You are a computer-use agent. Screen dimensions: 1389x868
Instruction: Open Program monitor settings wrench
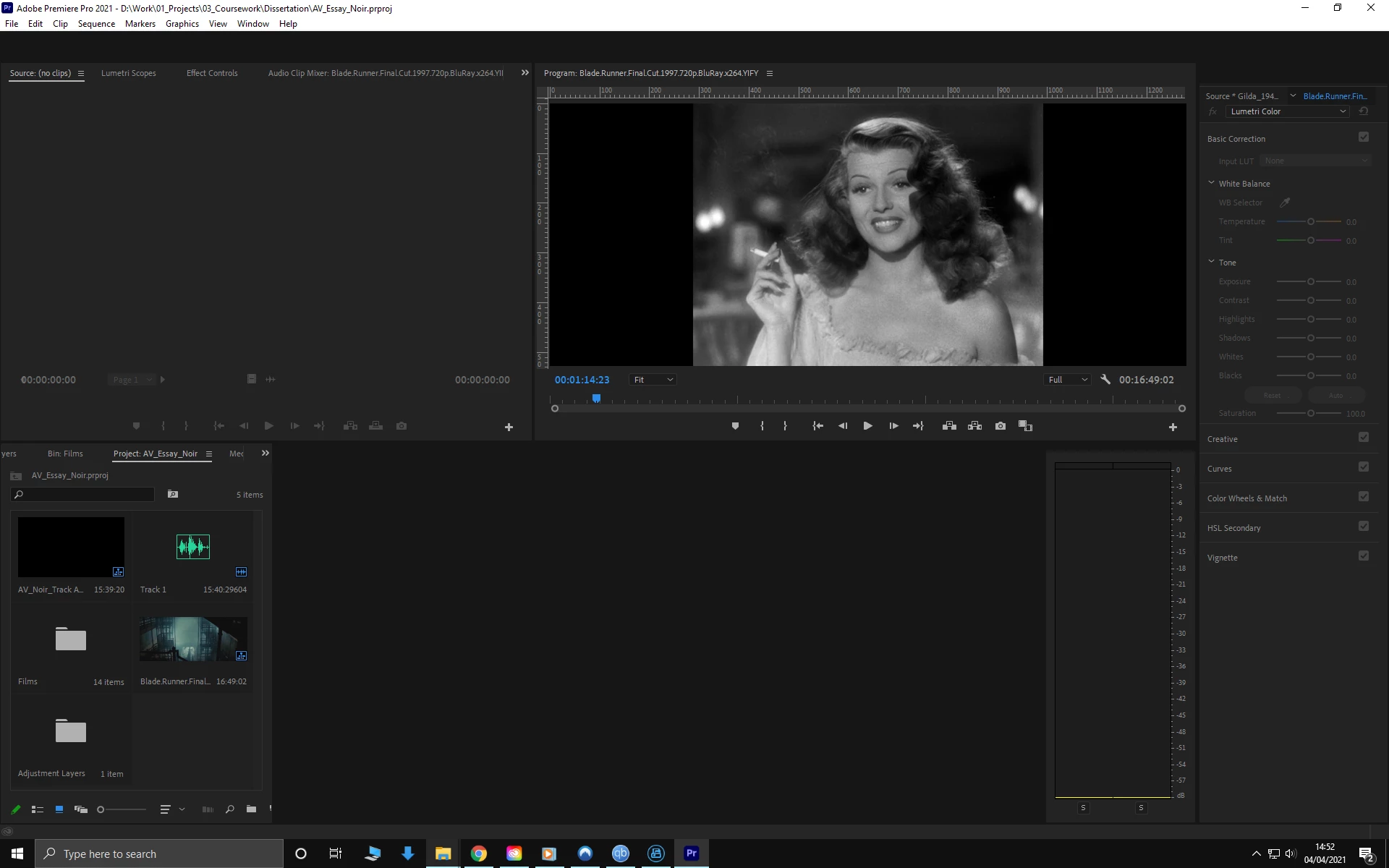[1105, 379]
